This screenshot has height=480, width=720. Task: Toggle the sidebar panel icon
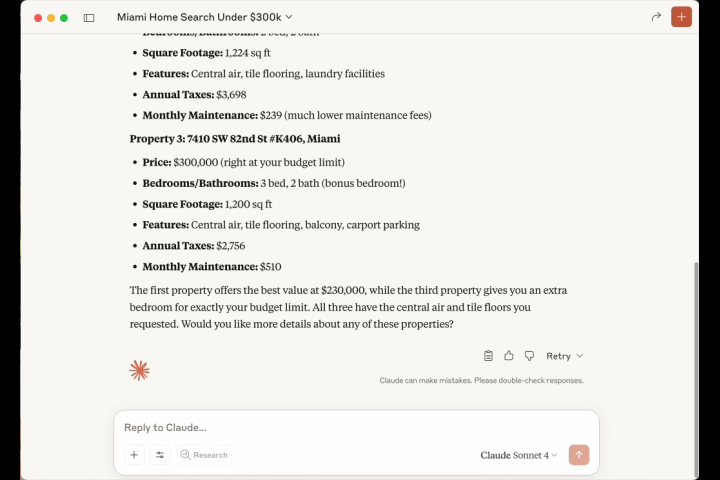(x=89, y=18)
